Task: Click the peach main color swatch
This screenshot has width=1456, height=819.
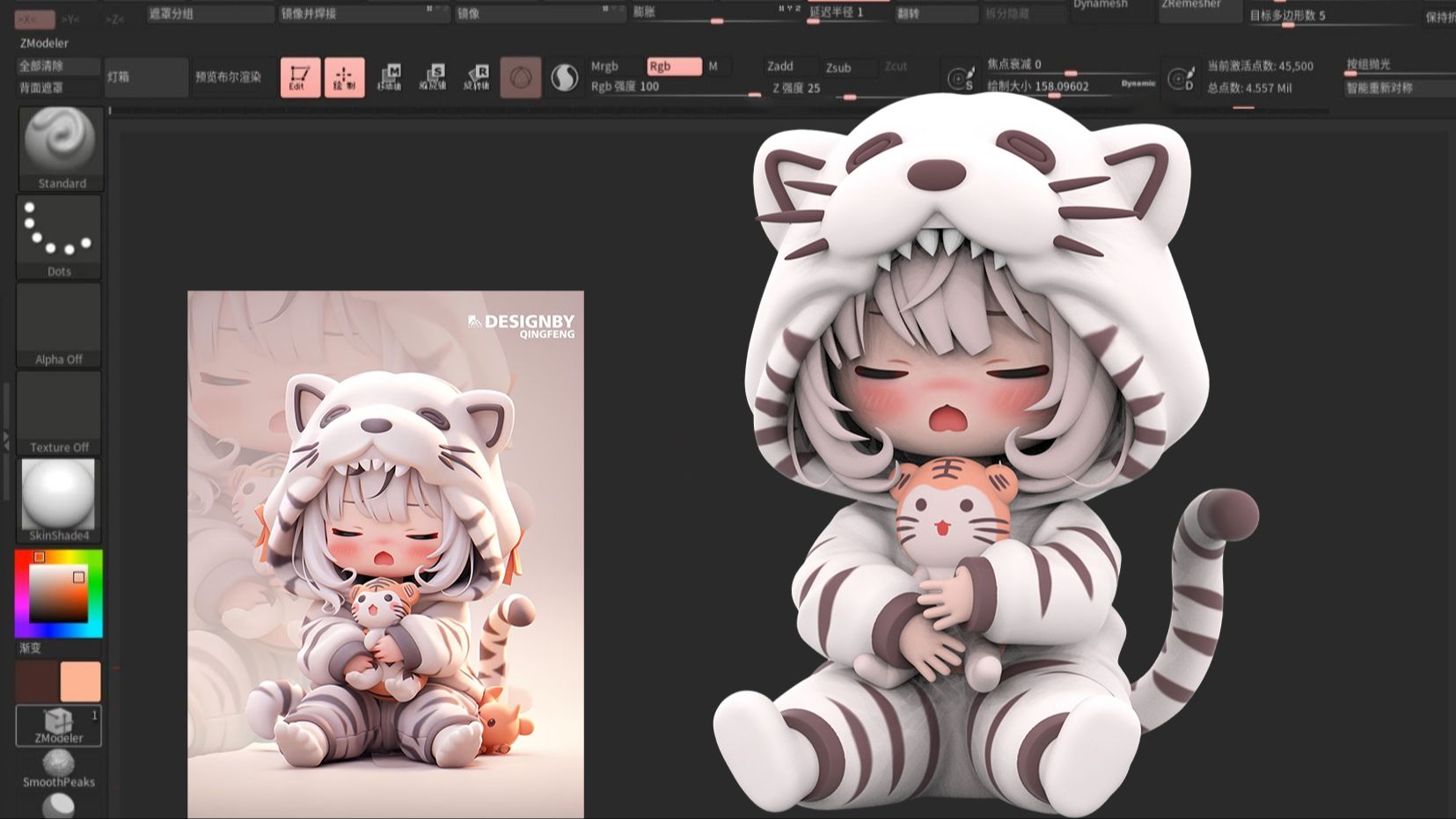Action: [80, 683]
